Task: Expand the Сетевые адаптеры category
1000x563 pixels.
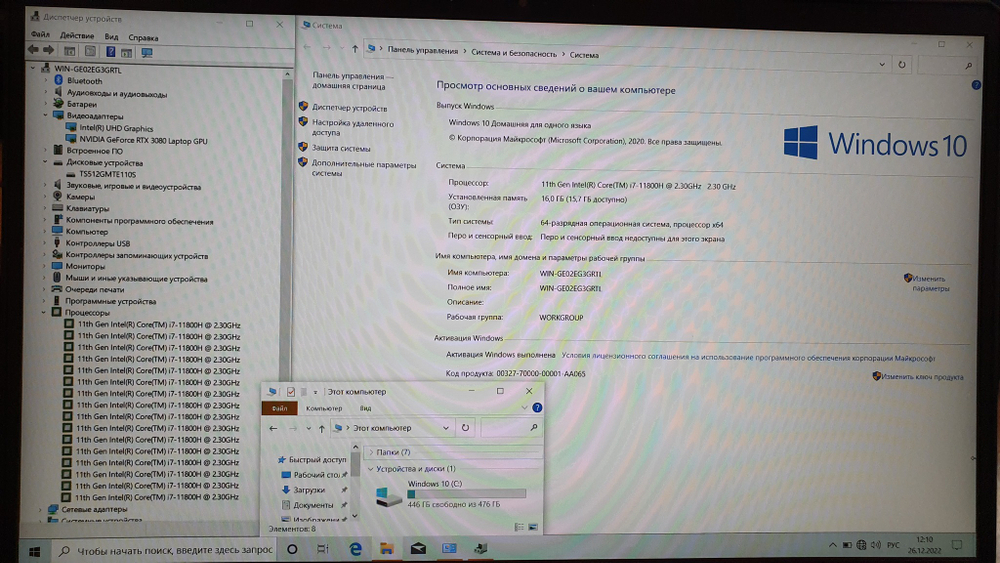Action: pos(41,509)
